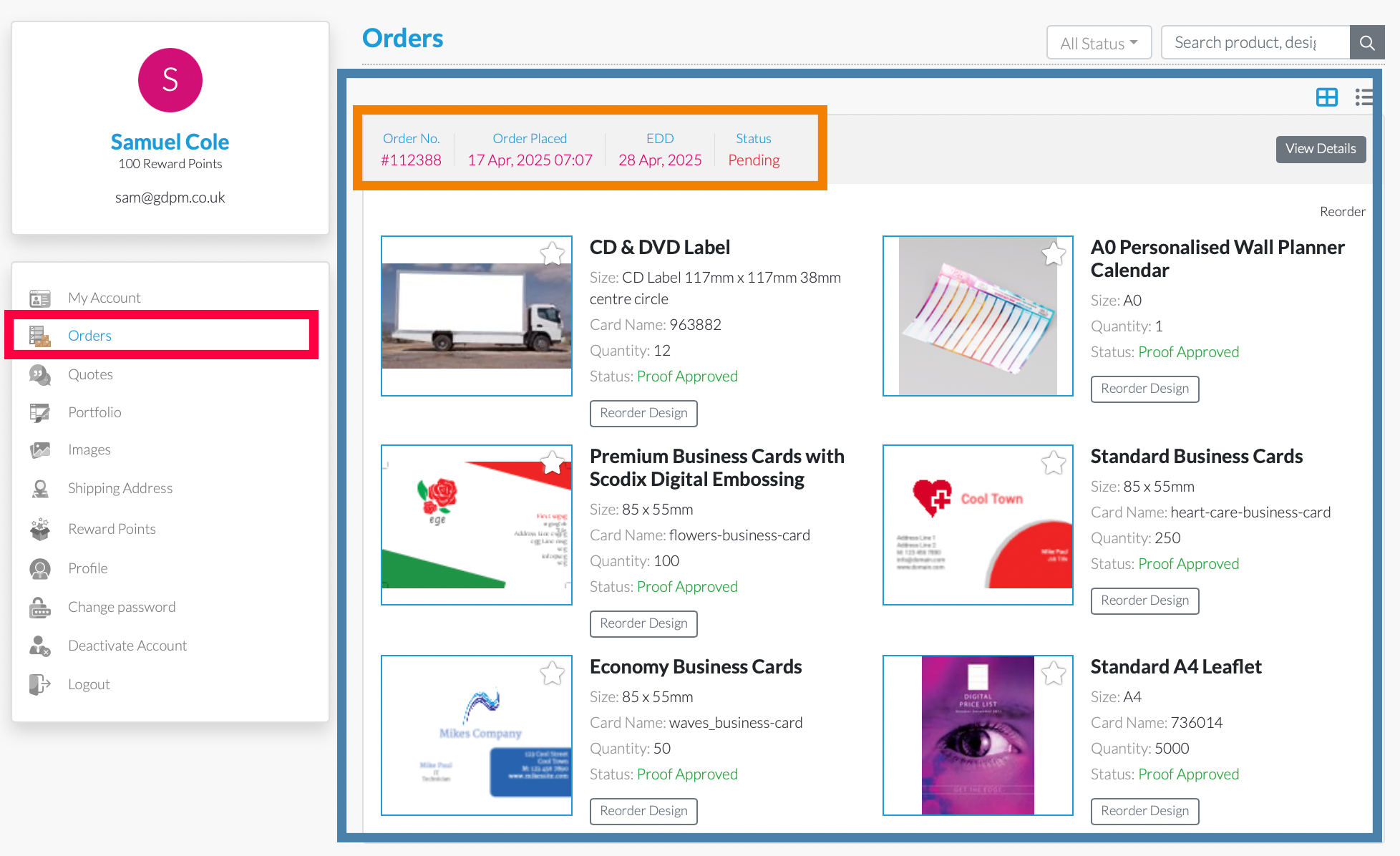Click the Deactivate Account user icon
This screenshot has height=856, width=1400.
[x=40, y=646]
